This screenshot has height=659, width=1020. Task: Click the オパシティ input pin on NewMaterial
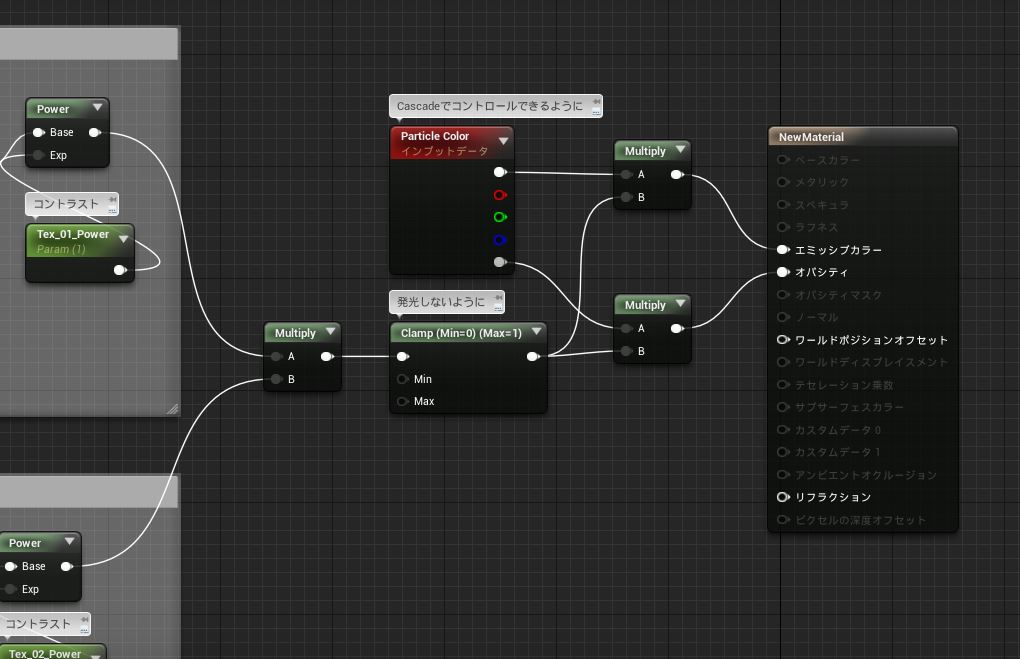(x=783, y=272)
